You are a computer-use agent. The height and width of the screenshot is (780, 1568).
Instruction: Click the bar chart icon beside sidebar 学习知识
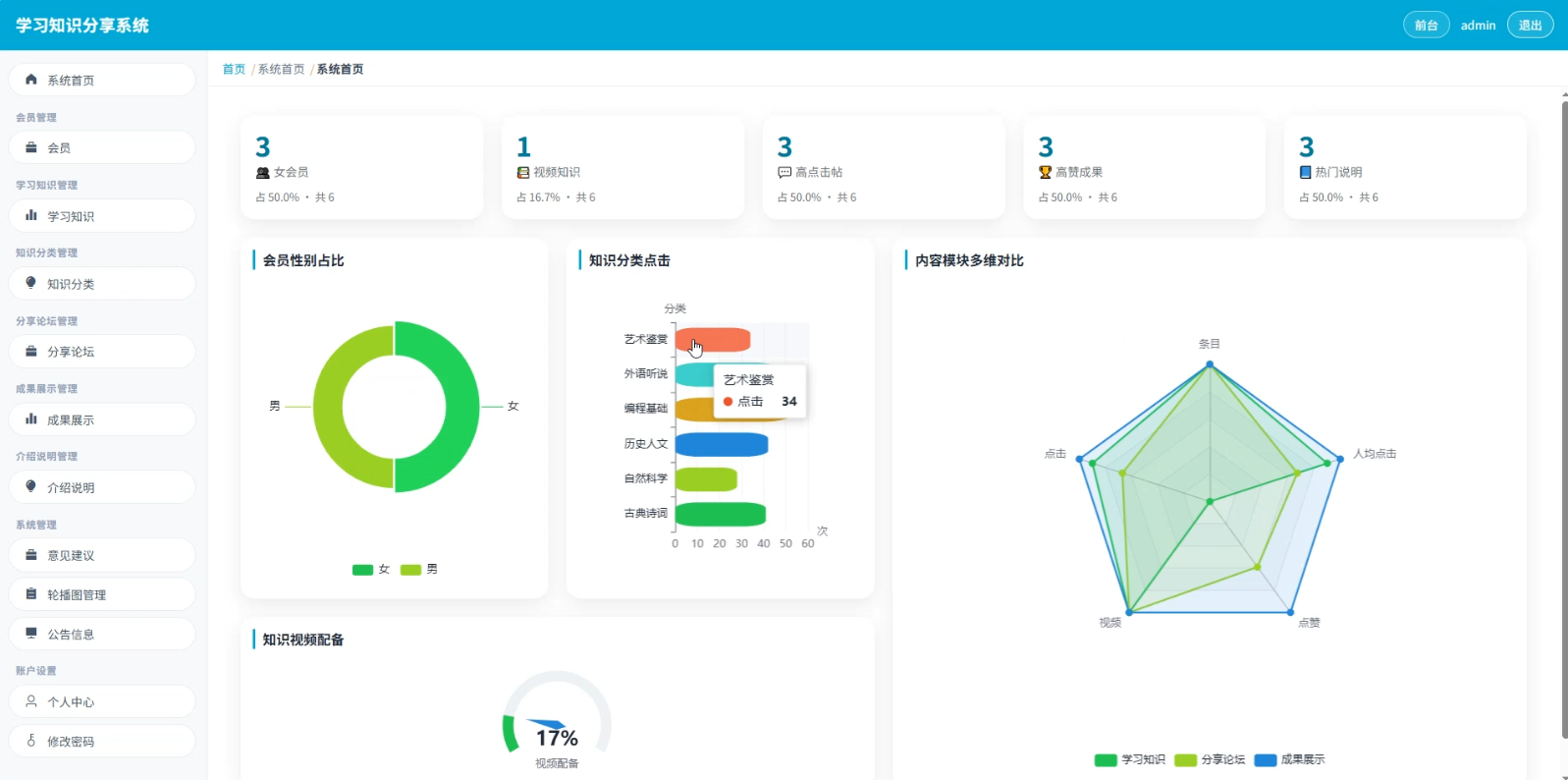coord(31,215)
